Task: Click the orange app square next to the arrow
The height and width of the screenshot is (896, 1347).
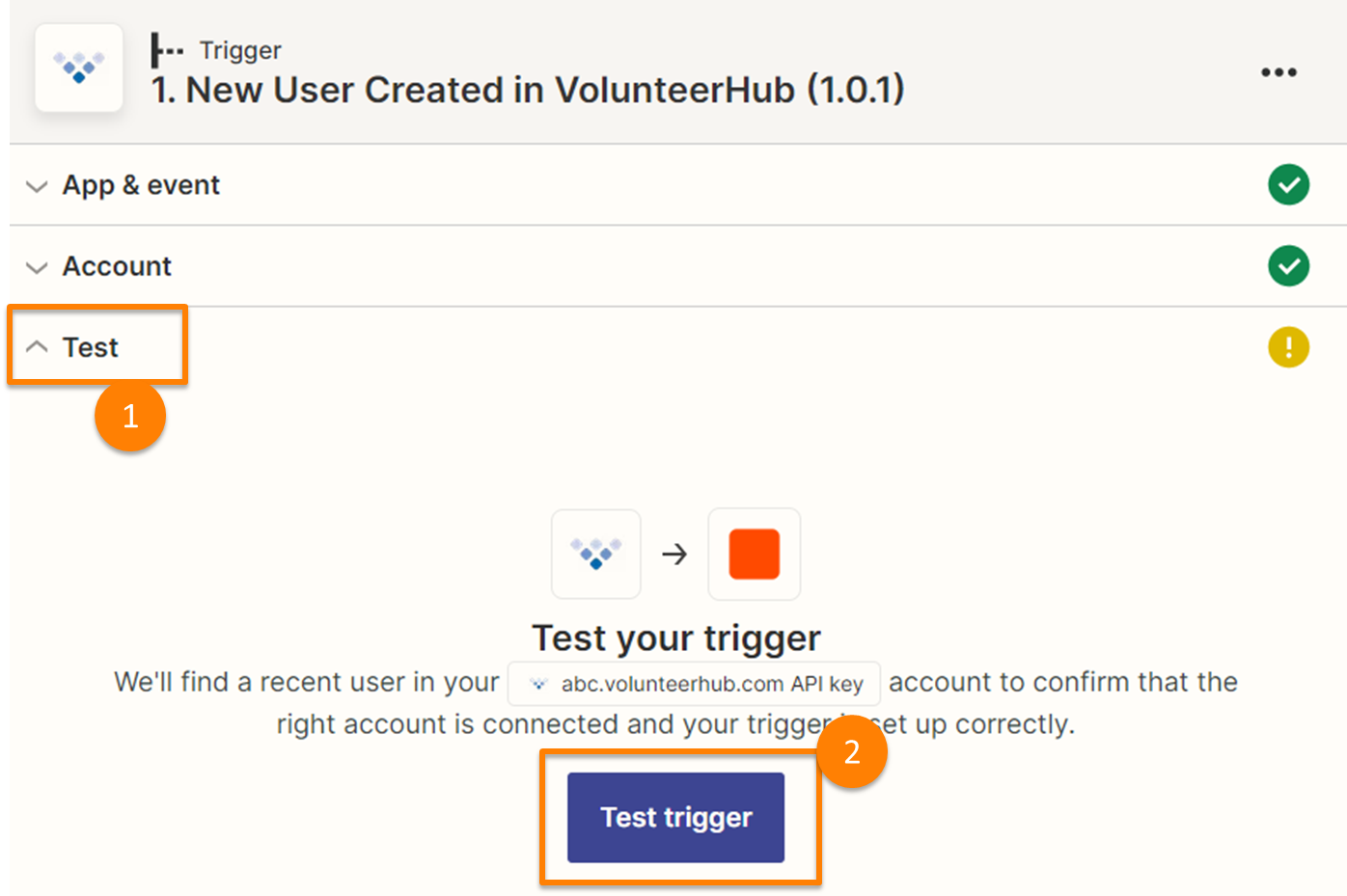Action: (754, 554)
